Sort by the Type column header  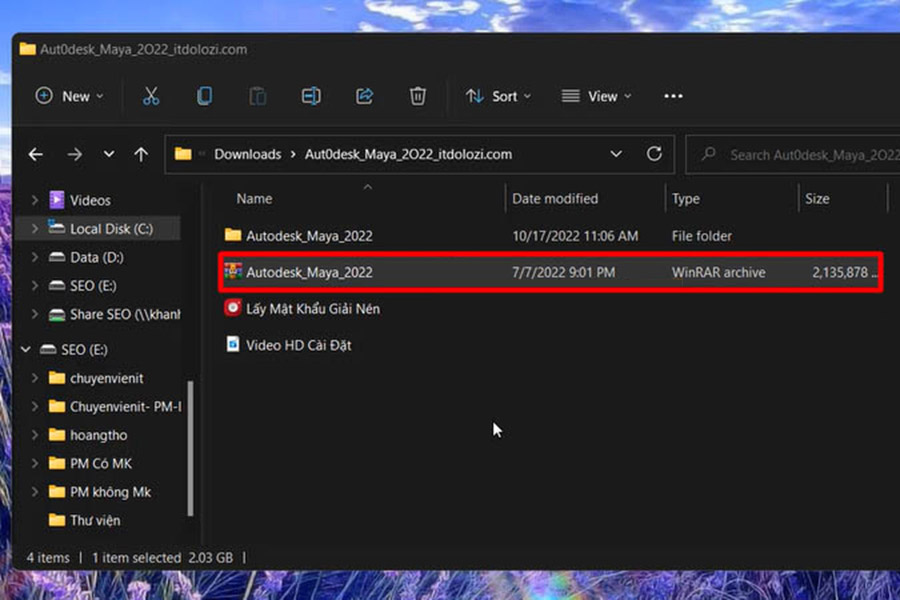(x=686, y=199)
